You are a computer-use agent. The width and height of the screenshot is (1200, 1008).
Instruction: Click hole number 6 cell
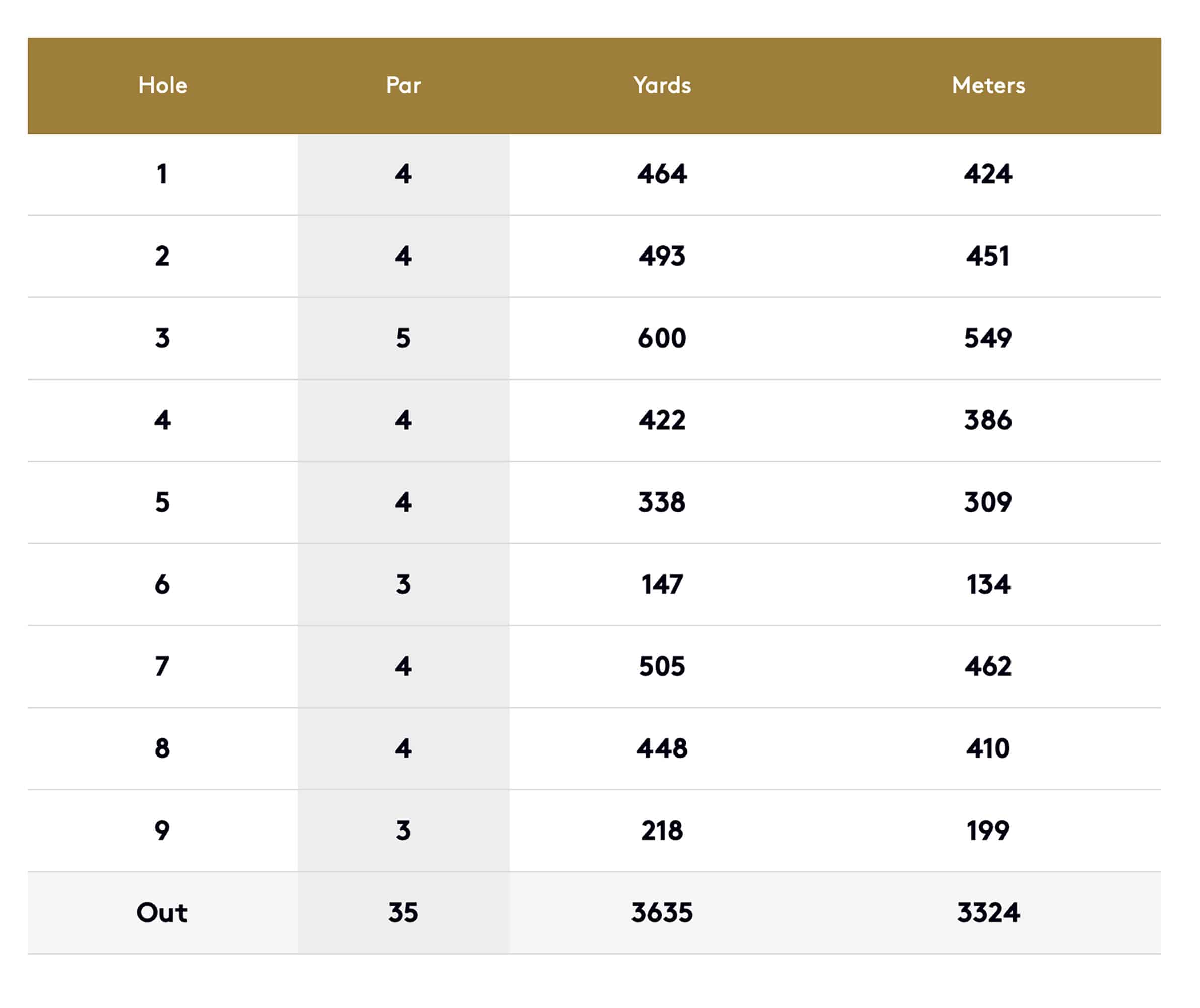pyautogui.click(x=162, y=585)
